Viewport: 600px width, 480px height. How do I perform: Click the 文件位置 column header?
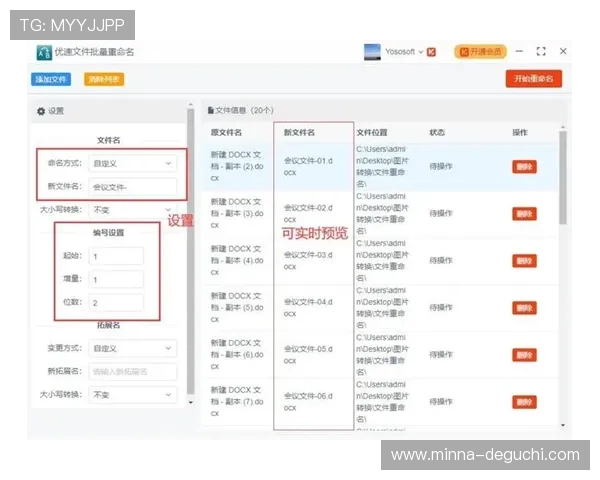pos(372,132)
